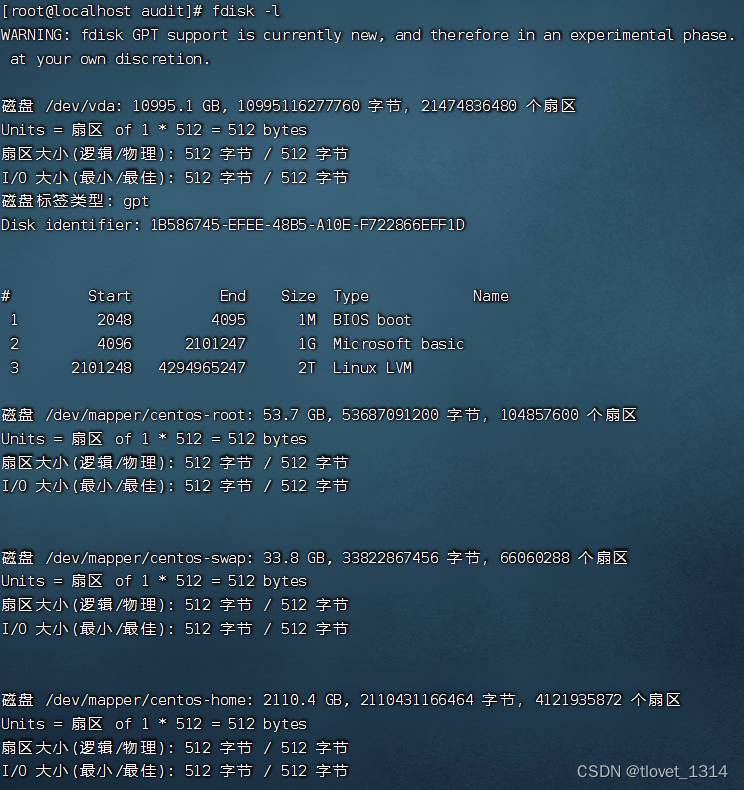The image size is (744, 790).
Task: Click the partition size '1M'
Action: [307, 319]
